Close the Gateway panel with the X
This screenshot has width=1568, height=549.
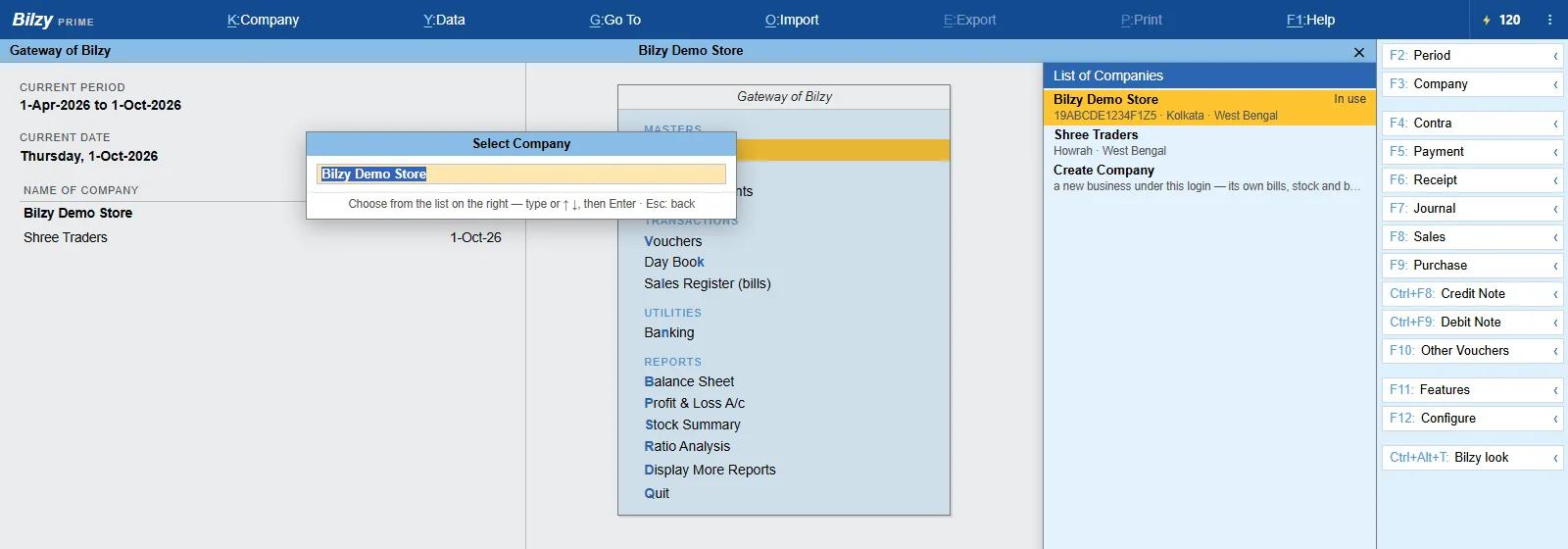click(x=1358, y=52)
